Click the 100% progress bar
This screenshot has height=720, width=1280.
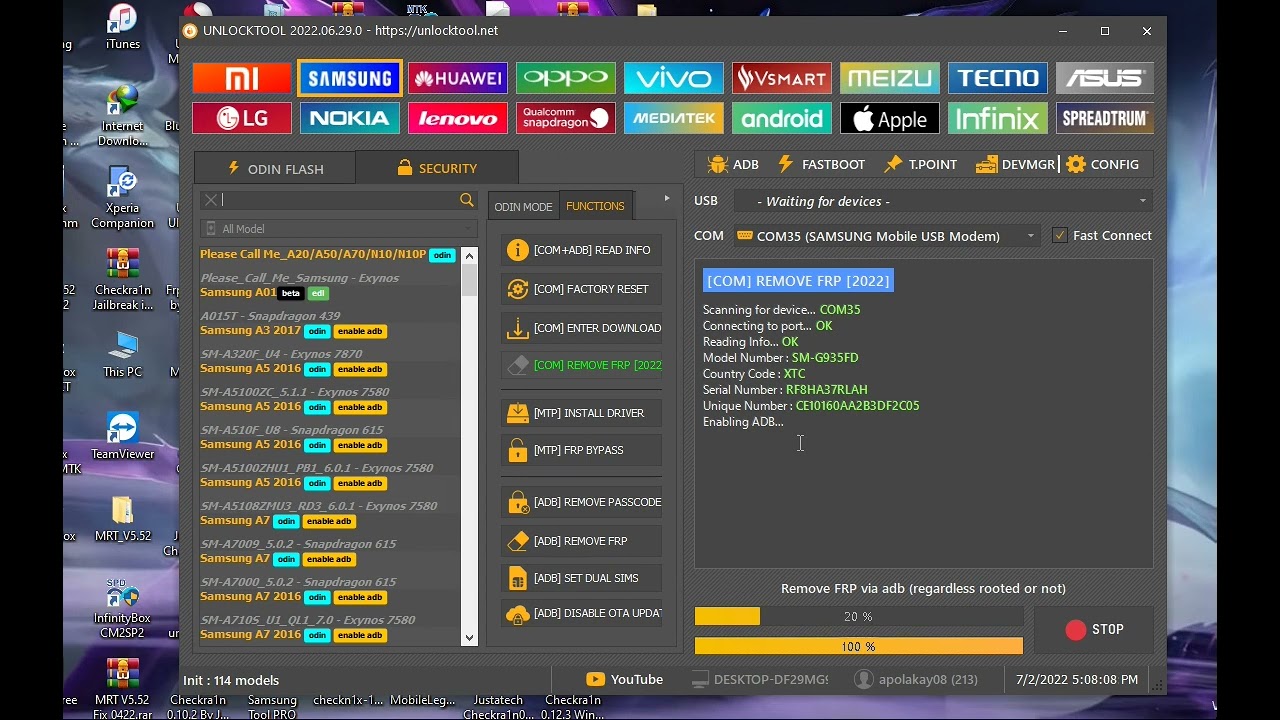point(859,647)
